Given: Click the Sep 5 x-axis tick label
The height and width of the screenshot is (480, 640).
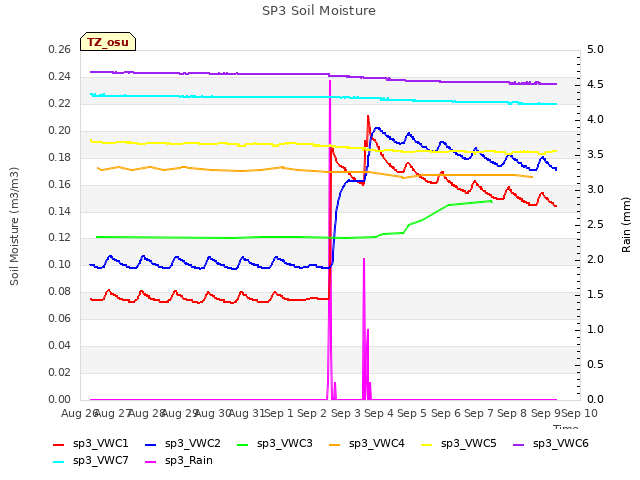Looking at the screenshot, I should [412, 413].
